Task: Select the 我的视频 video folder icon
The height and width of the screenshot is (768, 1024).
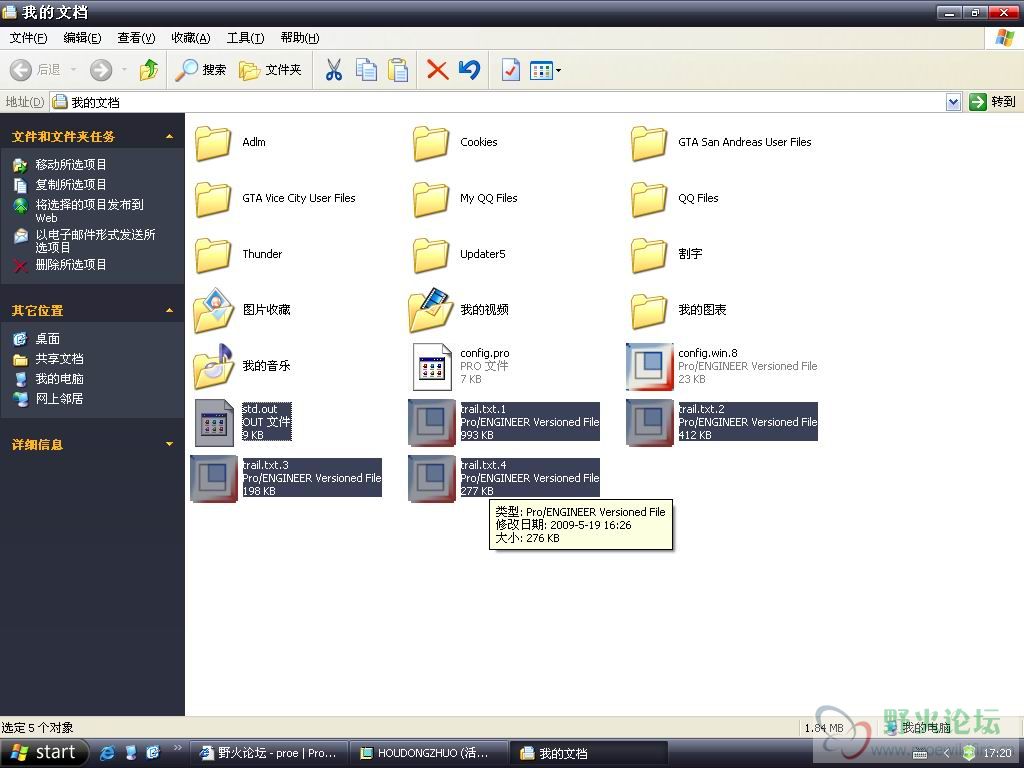Action: [431, 310]
